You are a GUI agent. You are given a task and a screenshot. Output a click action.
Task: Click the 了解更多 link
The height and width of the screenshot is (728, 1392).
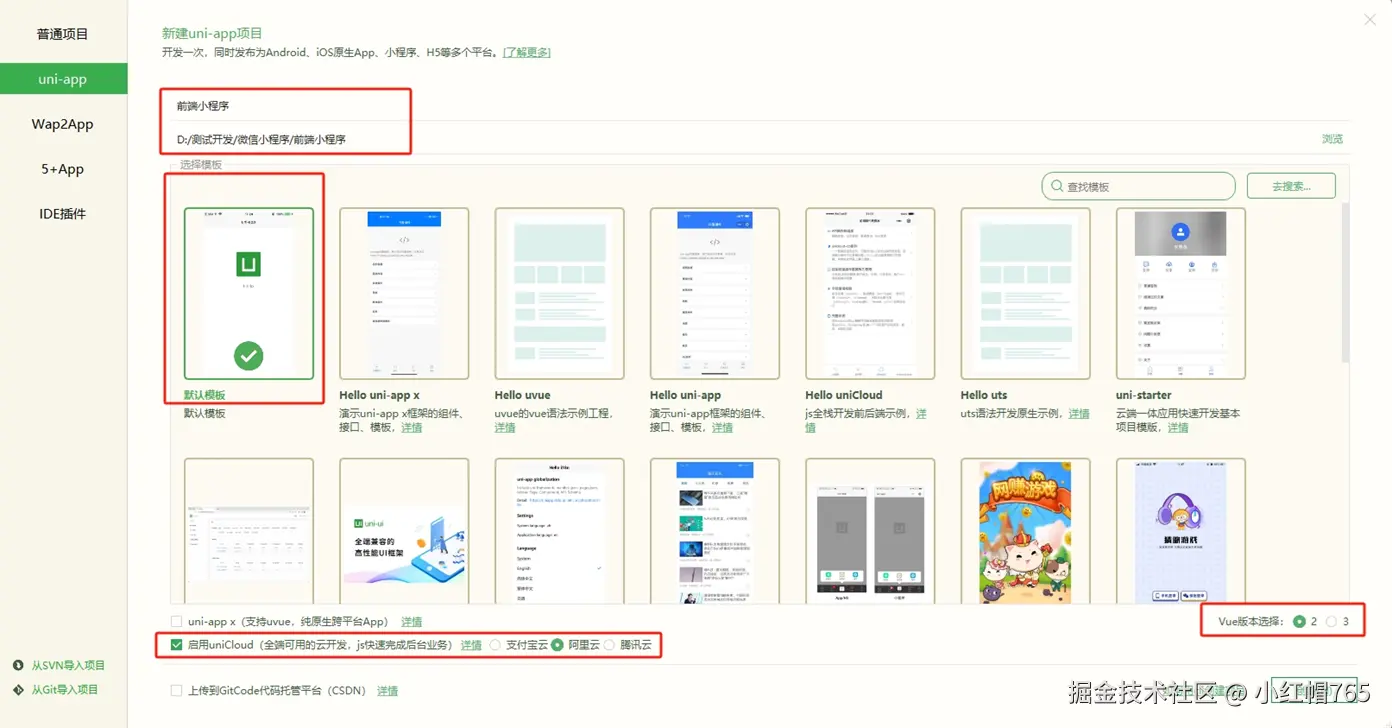(x=526, y=52)
